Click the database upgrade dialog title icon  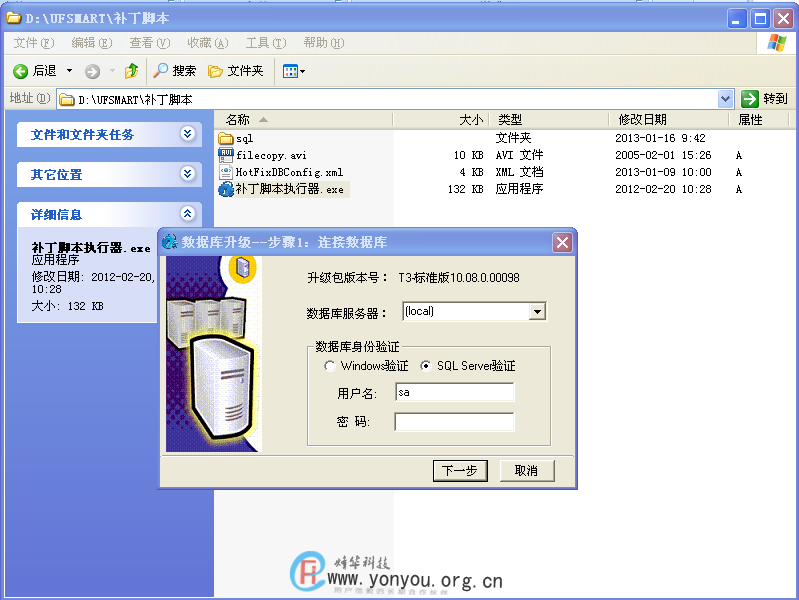[170, 242]
